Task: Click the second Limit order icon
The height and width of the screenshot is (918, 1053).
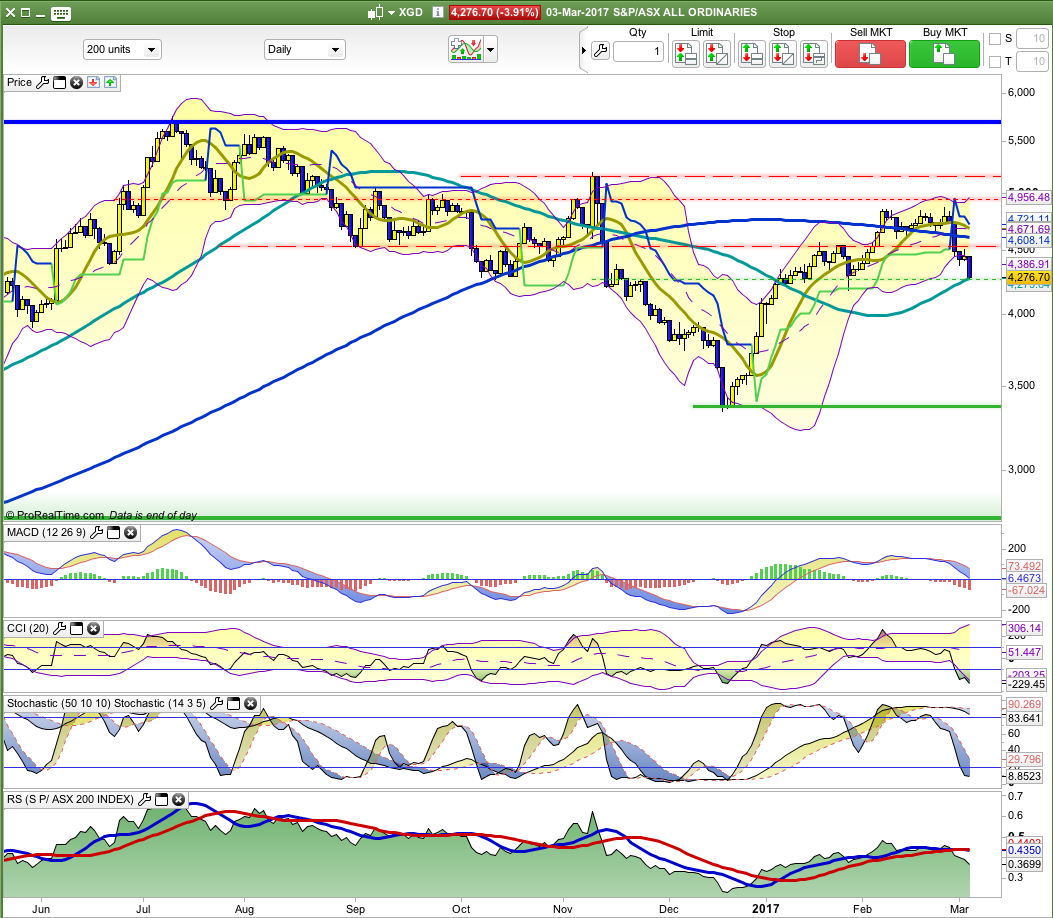Action: pyautogui.click(x=717, y=54)
